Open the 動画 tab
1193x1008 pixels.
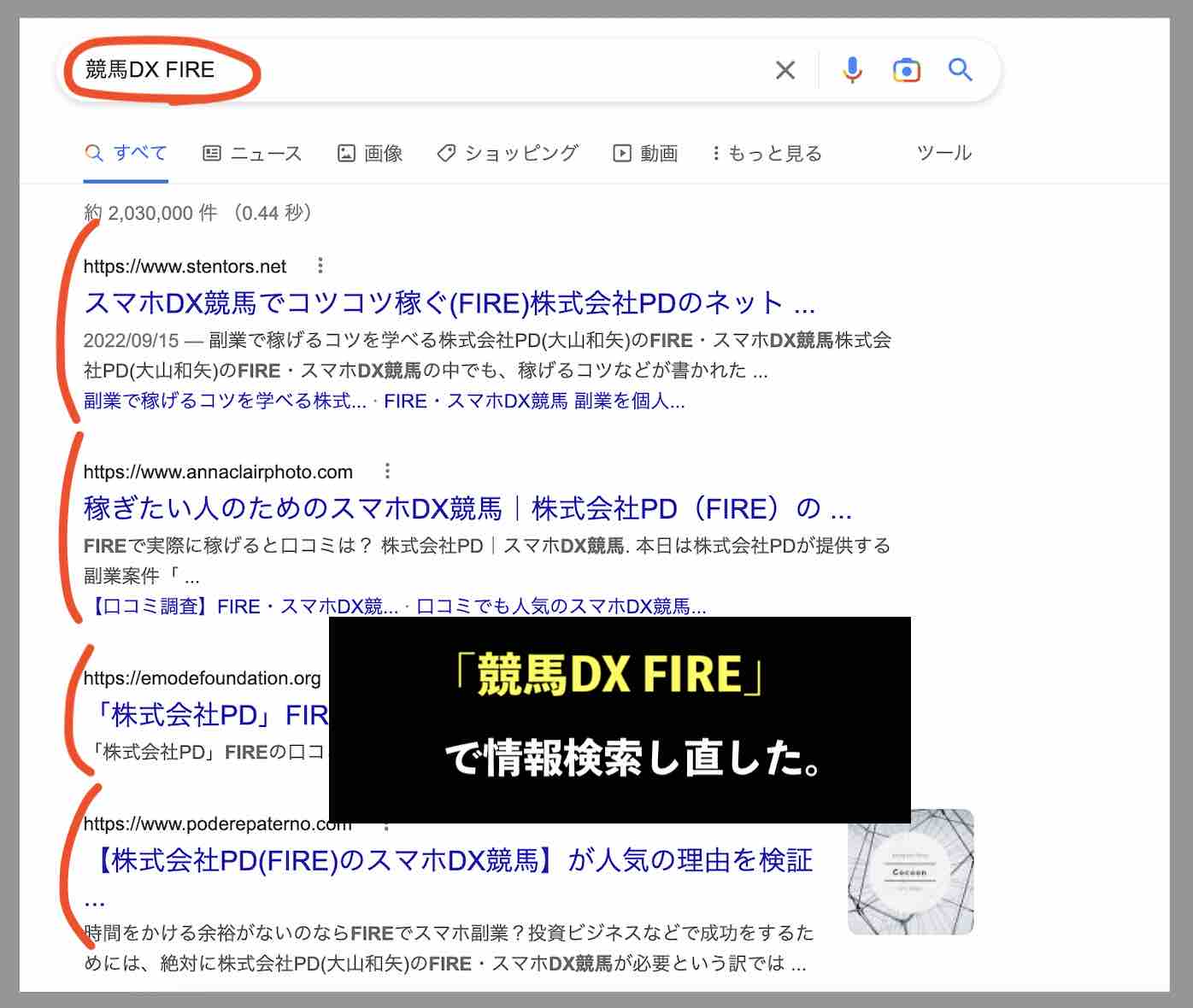point(645,153)
